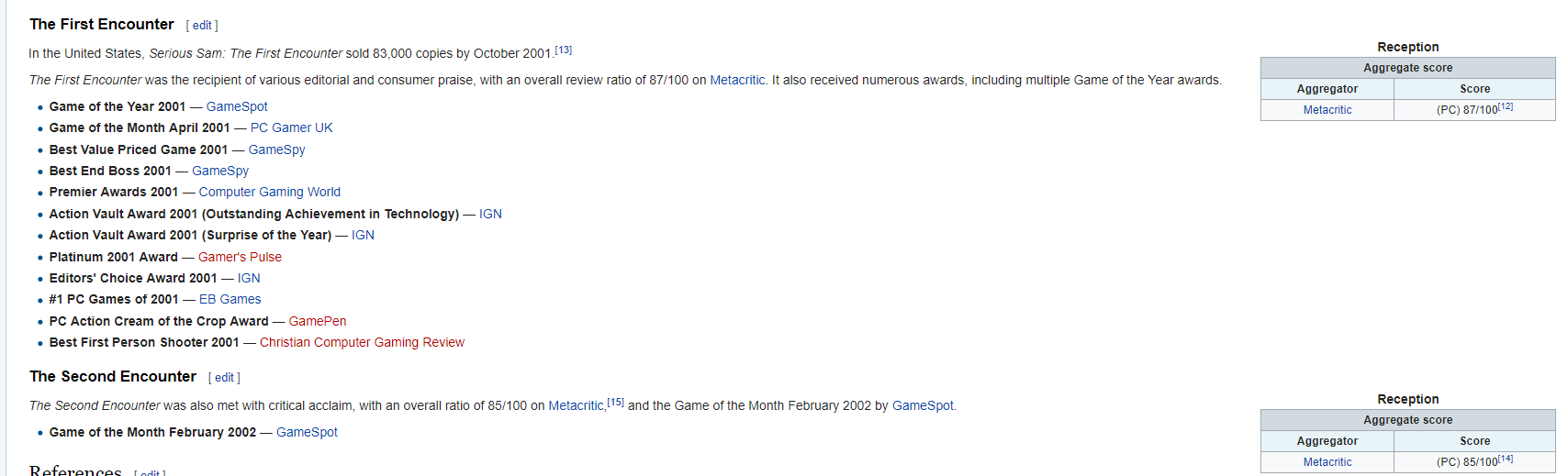Viewport: 1568px width, 476px height.
Task: Follow EB Games link
Action: click(230, 300)
